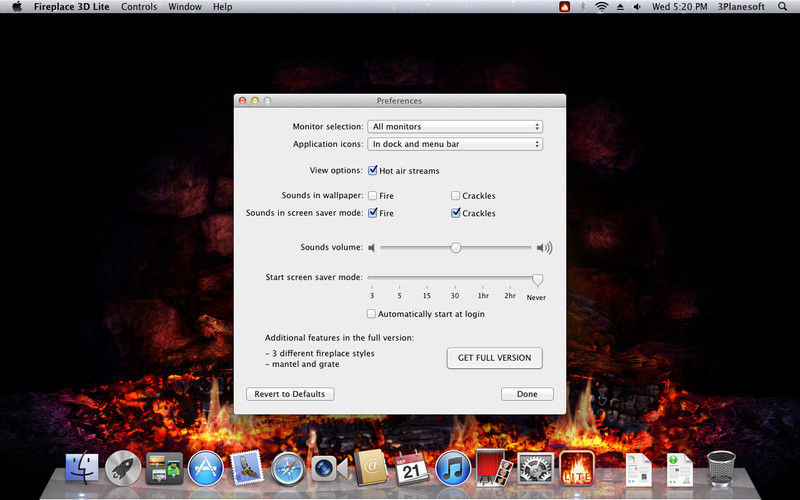Open the Help menu
Image resolution: width=800 pixels, height=500 pixels.
pyautogui.click(x=222, y=7)
